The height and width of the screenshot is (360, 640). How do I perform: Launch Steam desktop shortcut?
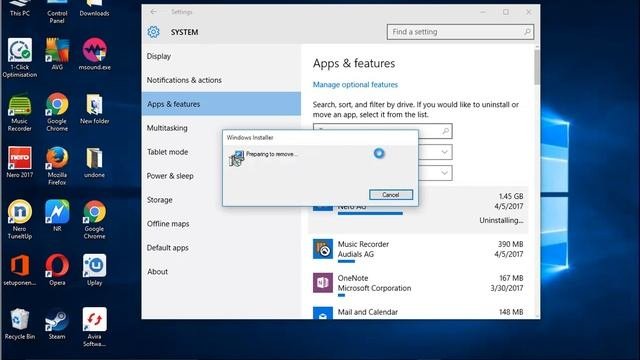pos(57,324)
